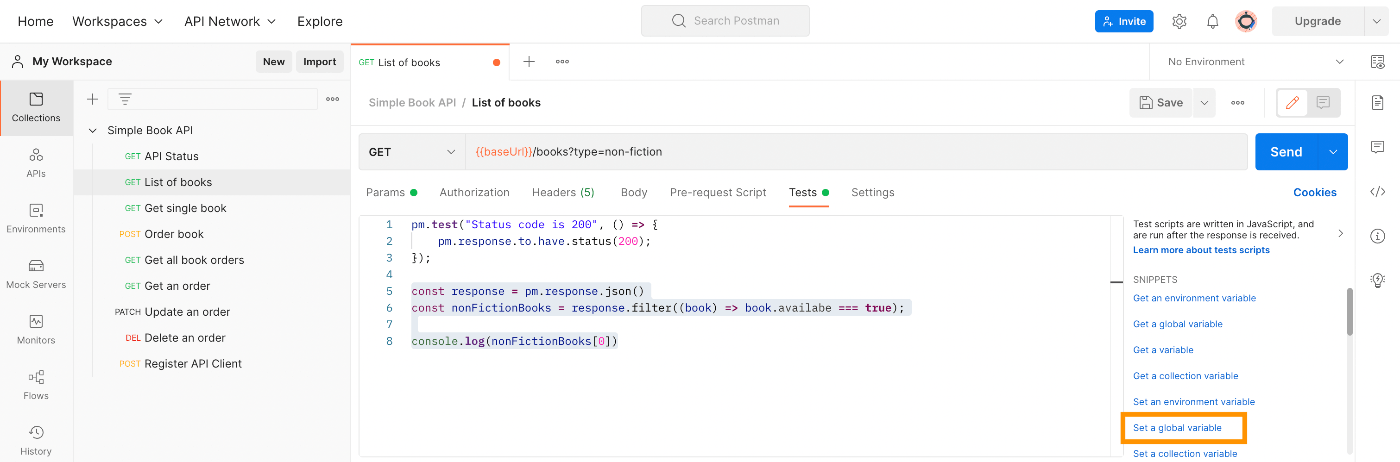Open the Save options dropdown arrow
The image size is (1400, 462).
coord(1204,102)
